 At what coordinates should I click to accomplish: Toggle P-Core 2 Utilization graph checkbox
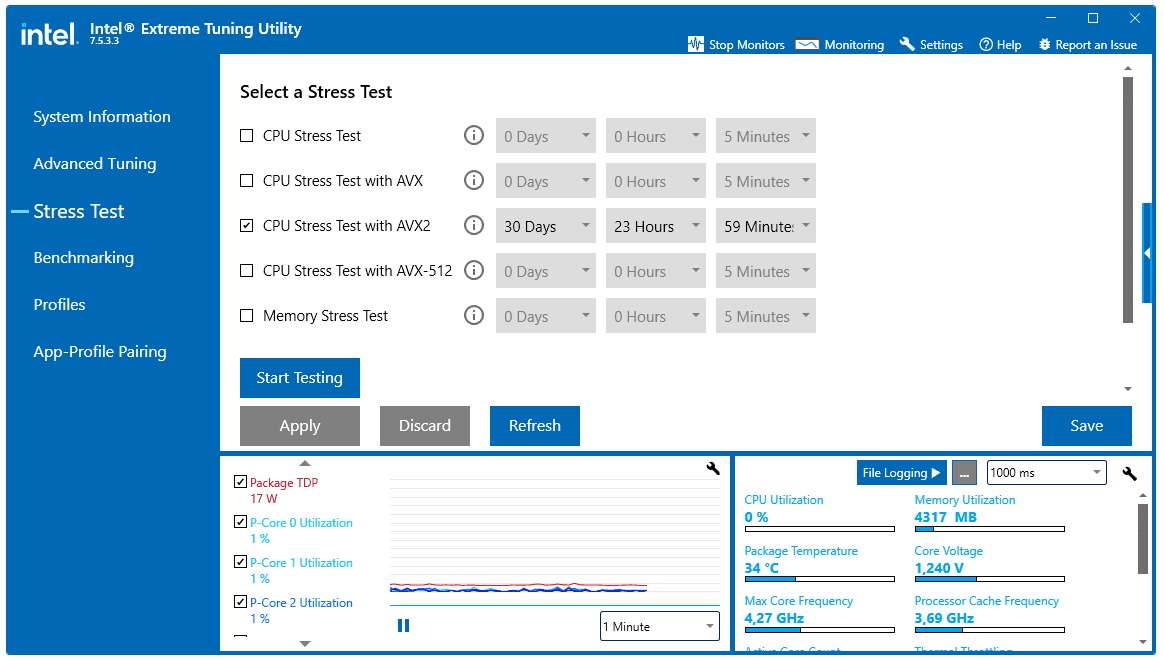click(x=240, y=602)
